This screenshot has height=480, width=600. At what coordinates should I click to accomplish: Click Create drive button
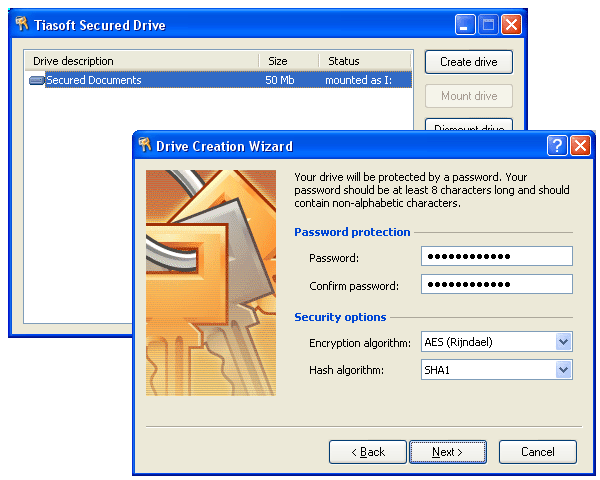pos(469,62)
